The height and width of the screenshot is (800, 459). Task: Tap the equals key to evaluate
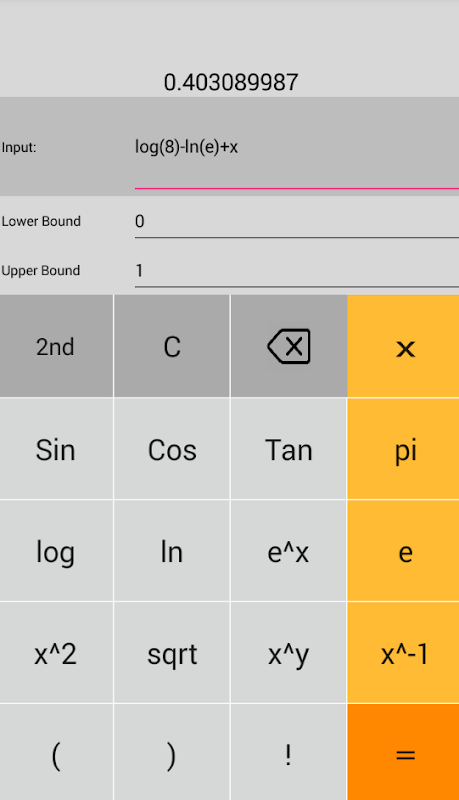click(x=403, y=753)
